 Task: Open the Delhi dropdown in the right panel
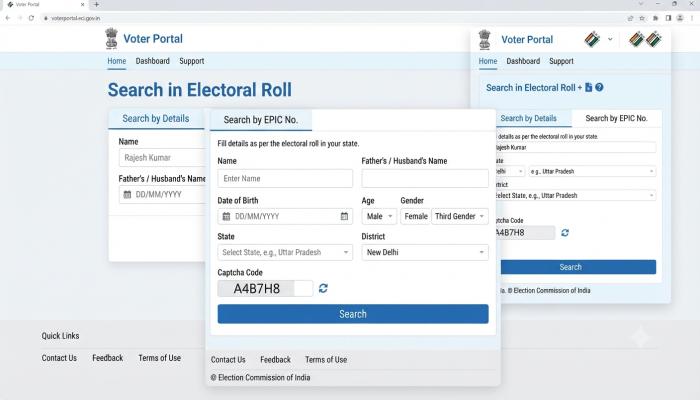[x=509, y=171]
